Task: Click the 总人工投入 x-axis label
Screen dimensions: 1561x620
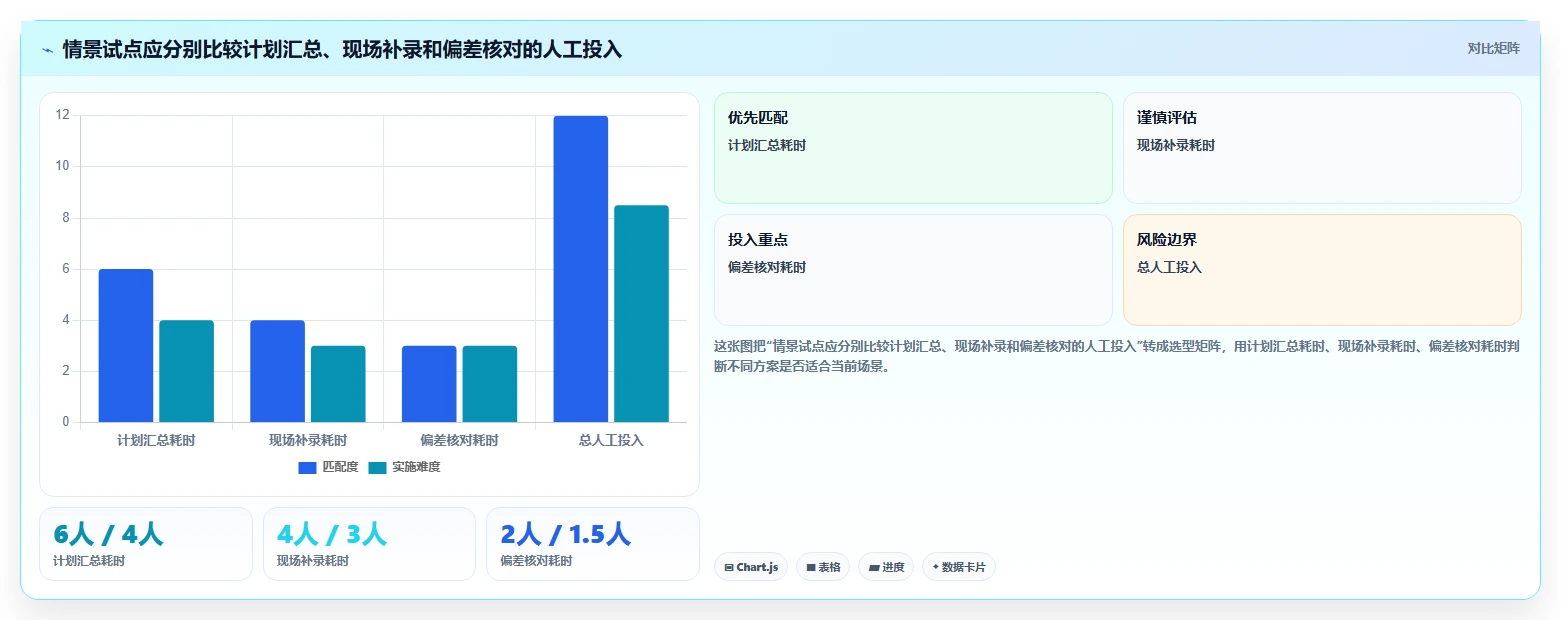Action: 611,440
